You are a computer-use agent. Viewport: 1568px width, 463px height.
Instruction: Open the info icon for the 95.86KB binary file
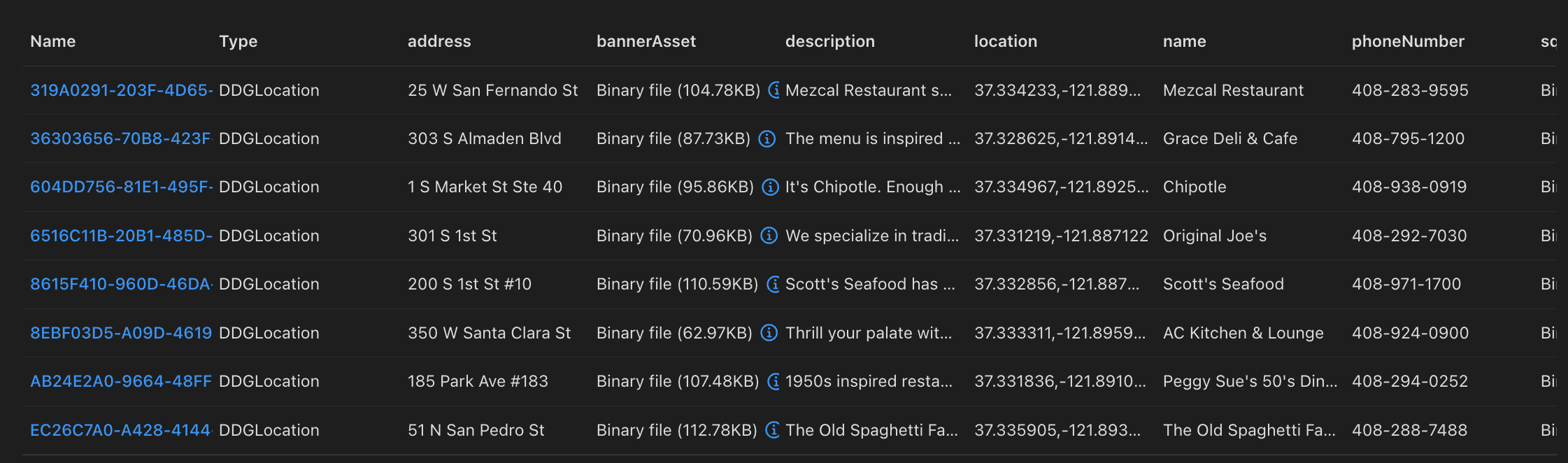coord(771,187)
